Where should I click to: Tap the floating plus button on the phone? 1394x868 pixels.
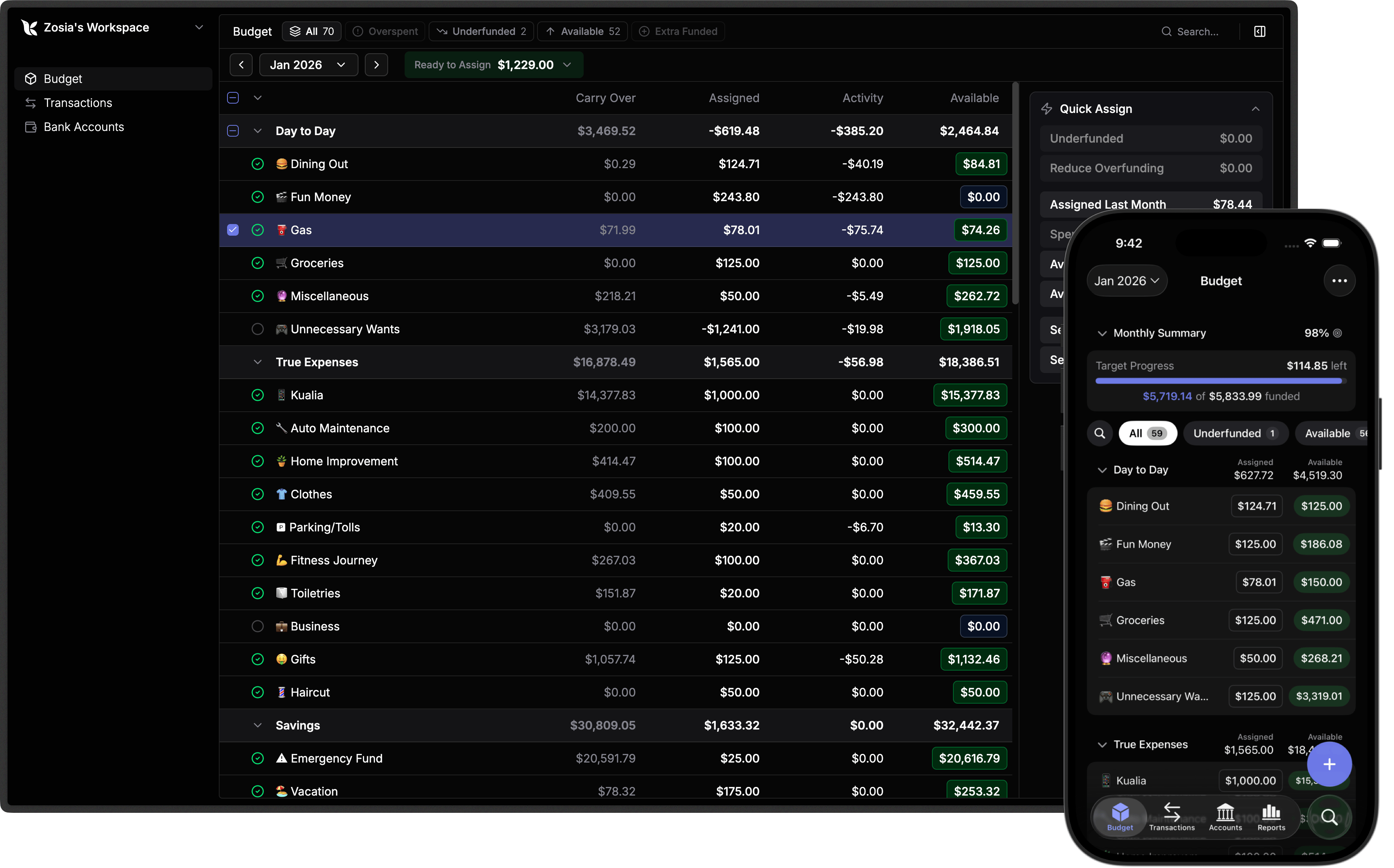coord(1330,764)
